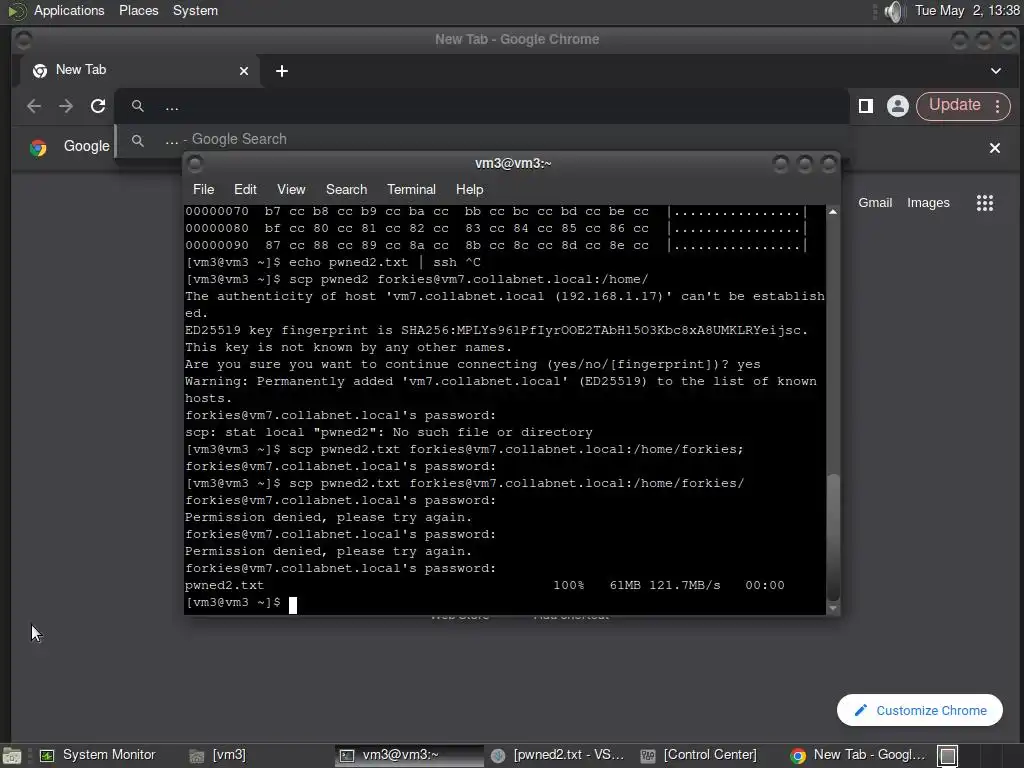Click the Chrome back arrow
Viewport: 1024px width, 768px height.
click(x=34, y=106)
